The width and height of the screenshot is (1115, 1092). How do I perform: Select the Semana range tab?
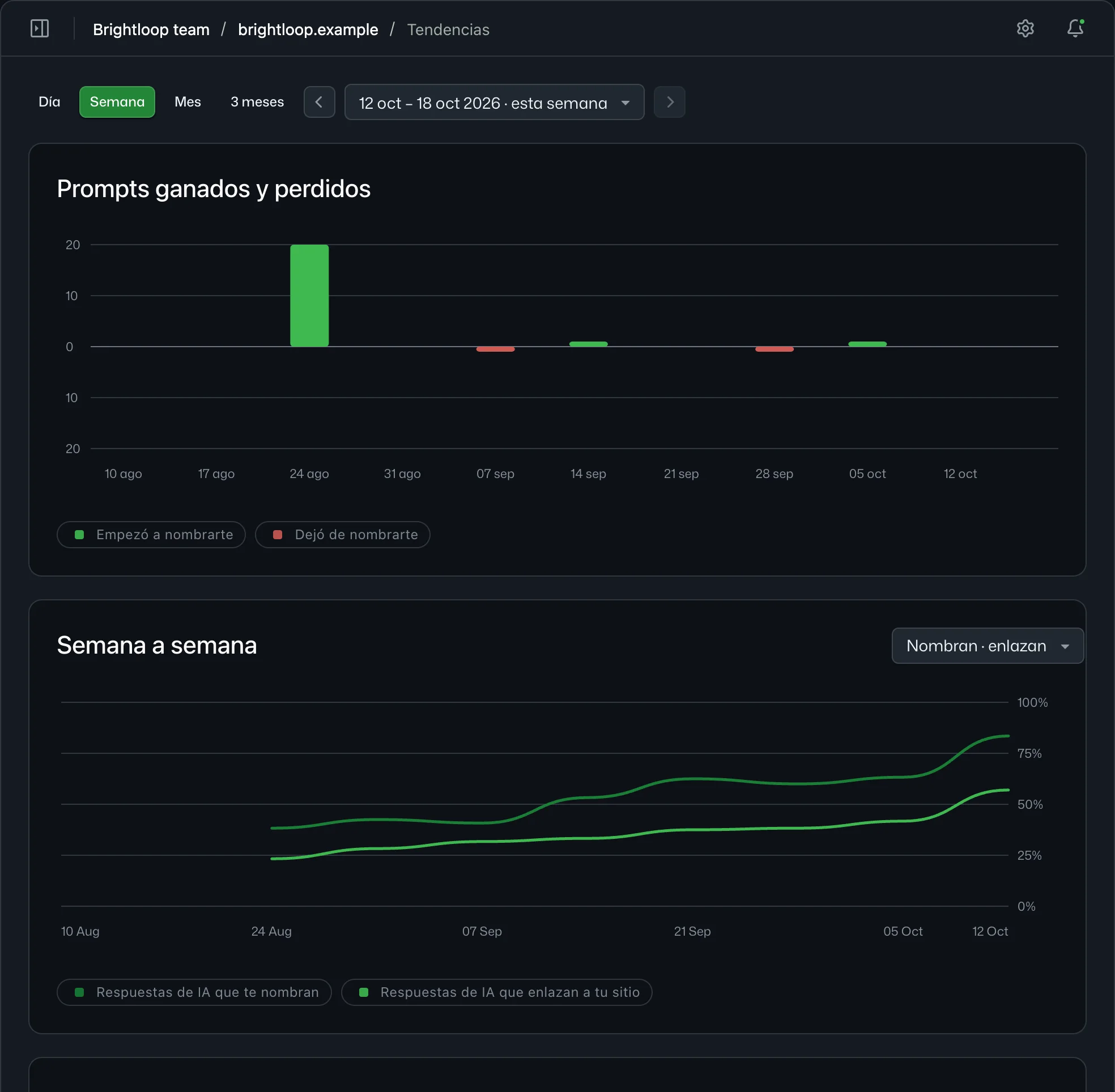(117, 102)
